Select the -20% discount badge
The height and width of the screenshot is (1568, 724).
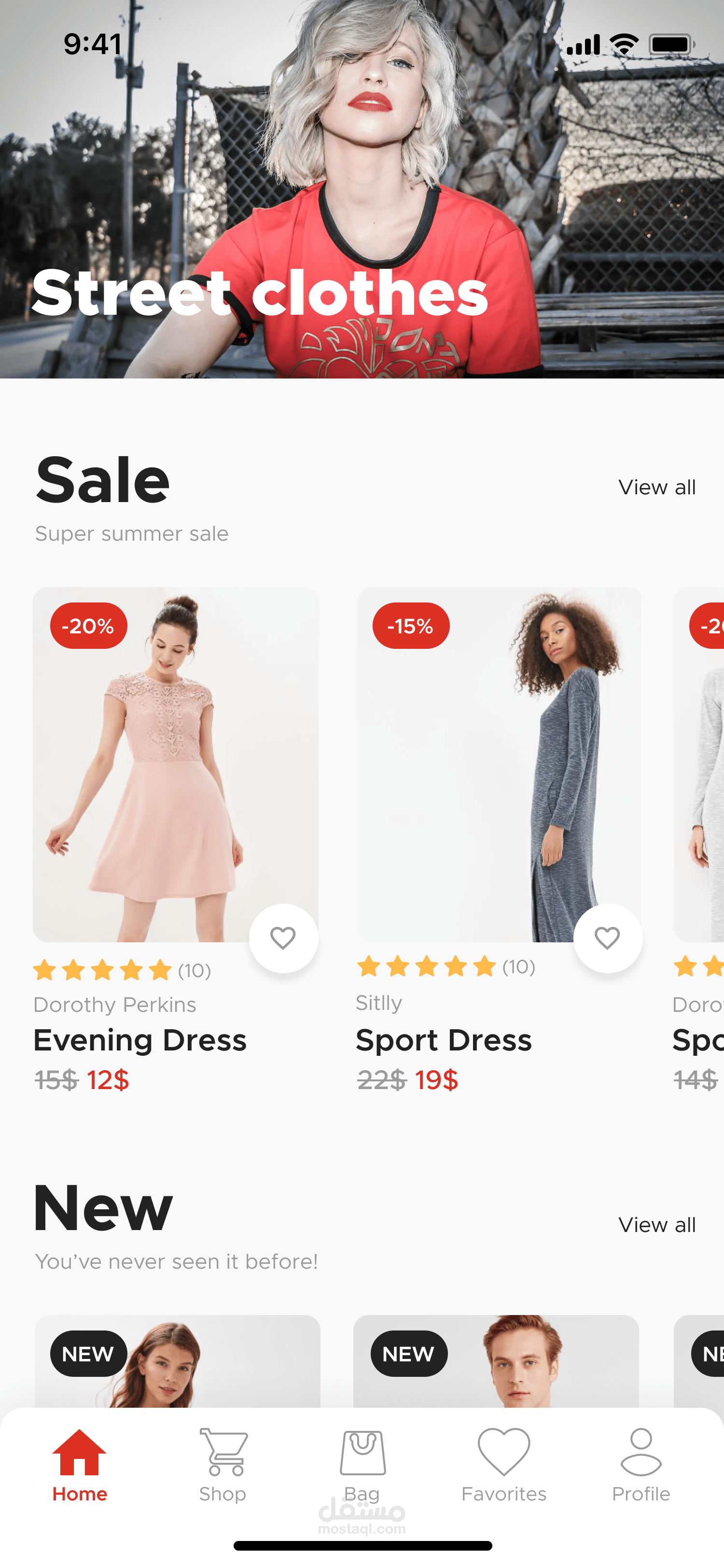pyautogui.click(x=89, y=626)
